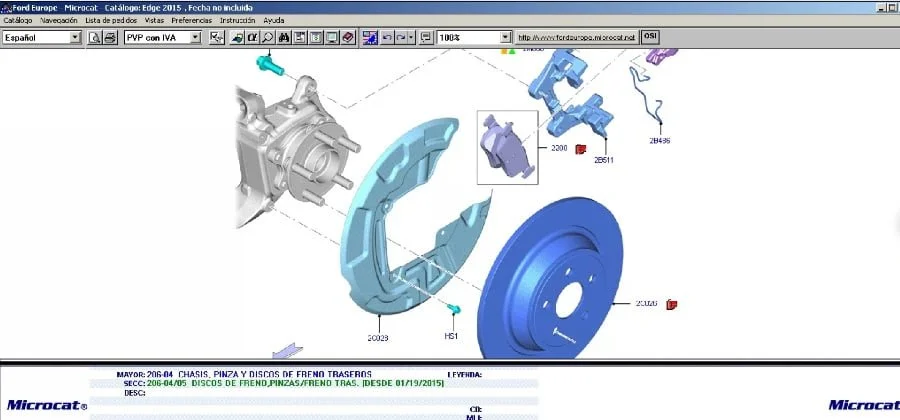Viewport: 900px width, 420px height.
Task: Open the Instrucción menu
Action: (x=238, y=20)
